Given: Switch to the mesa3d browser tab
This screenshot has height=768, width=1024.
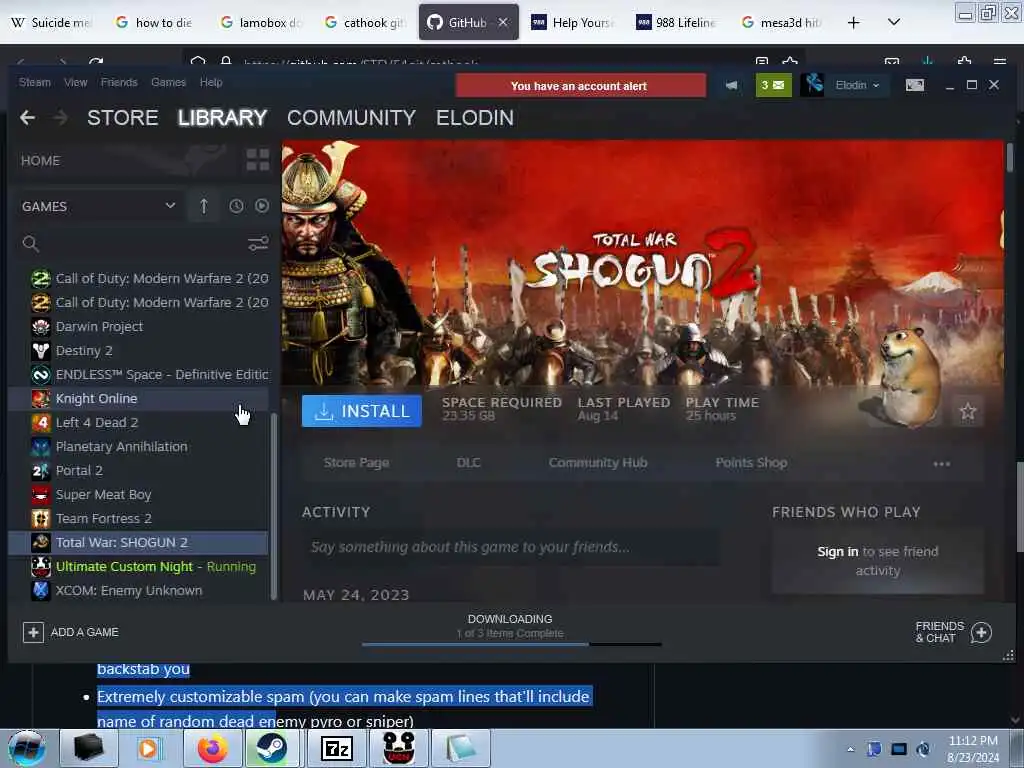Looking at the screenshot, I should [x=783, y=22].
